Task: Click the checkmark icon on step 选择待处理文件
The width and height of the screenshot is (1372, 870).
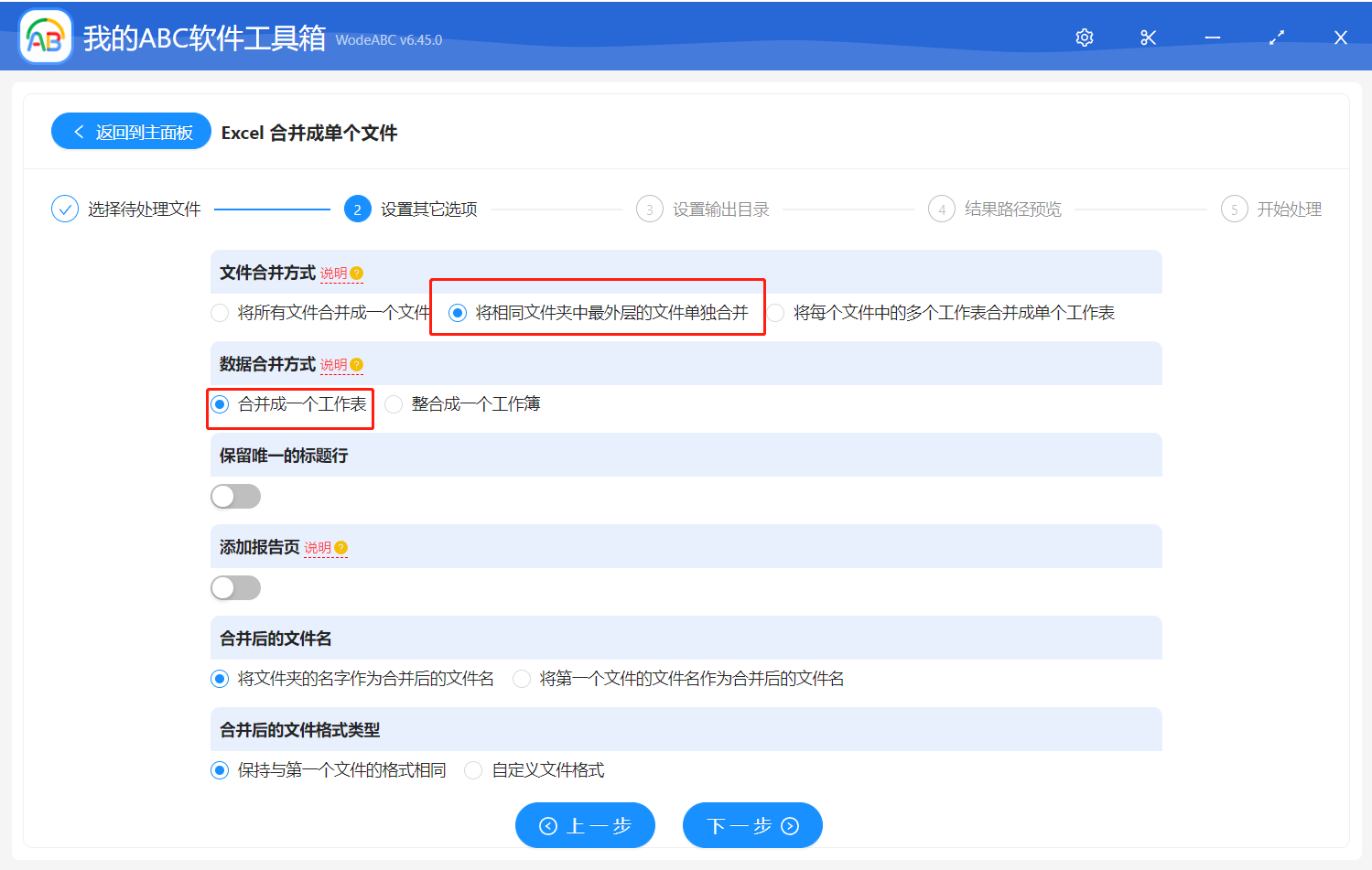Action: [64, 209]
